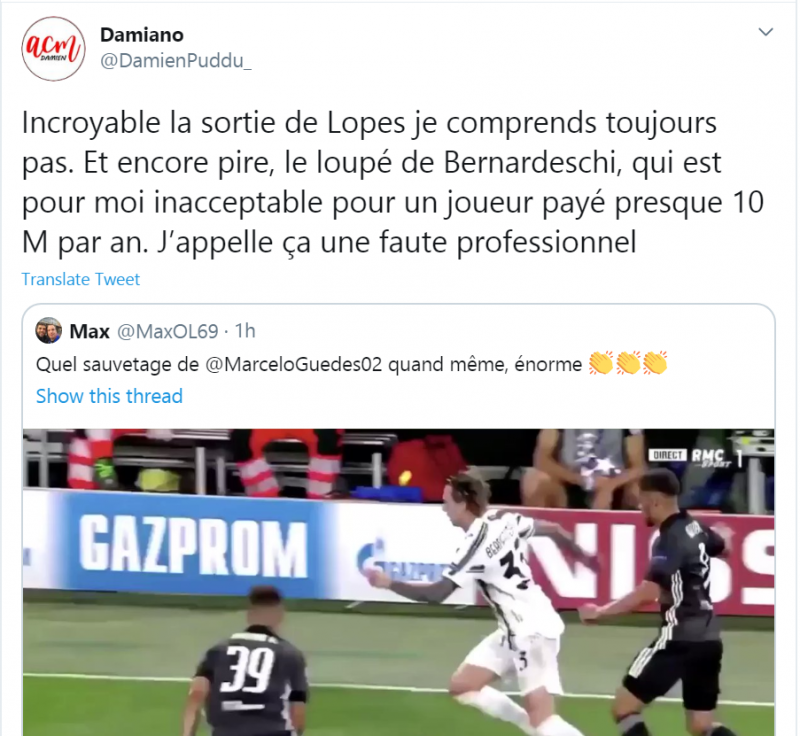
Task: Open the @MarceloGuedes02 mention
Action: point(293,365)
